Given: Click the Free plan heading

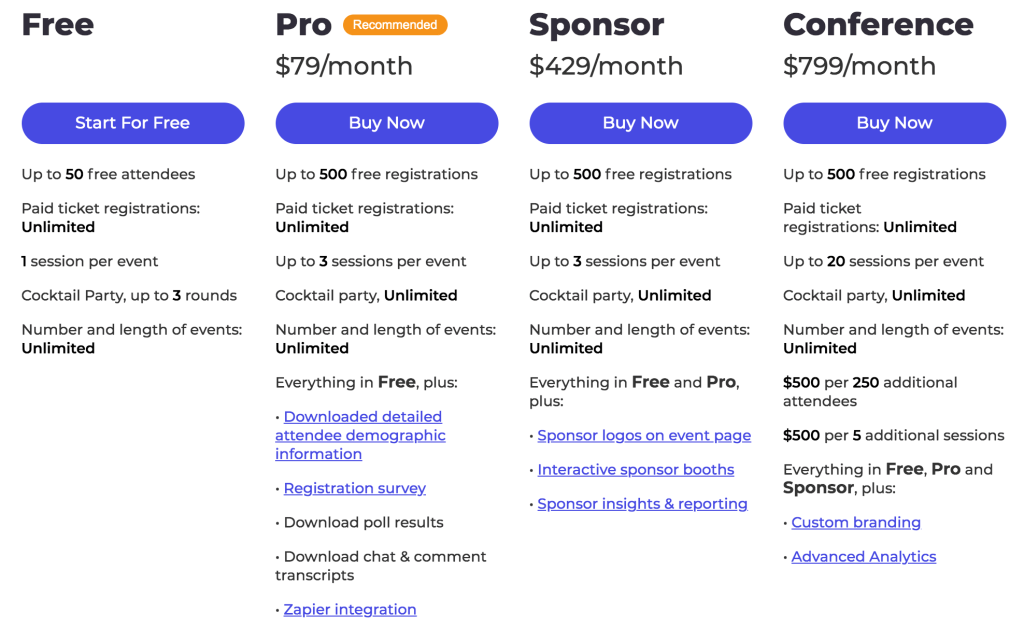Looking at the screenshot, I should (58, 25).
